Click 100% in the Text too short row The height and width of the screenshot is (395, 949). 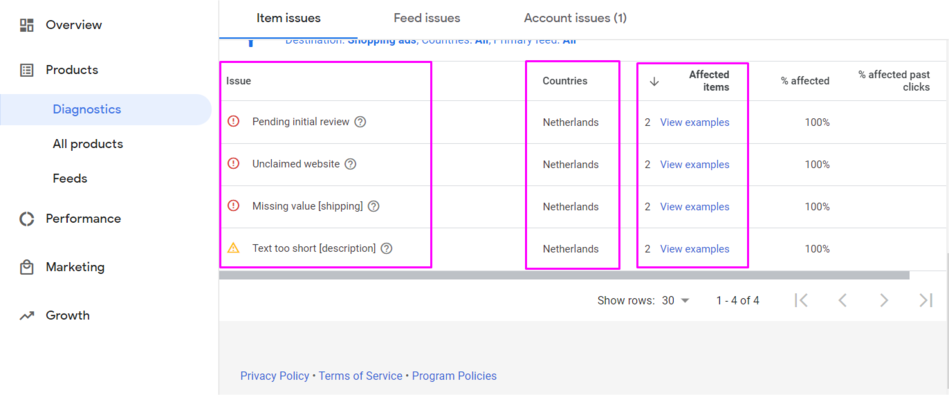817,249
